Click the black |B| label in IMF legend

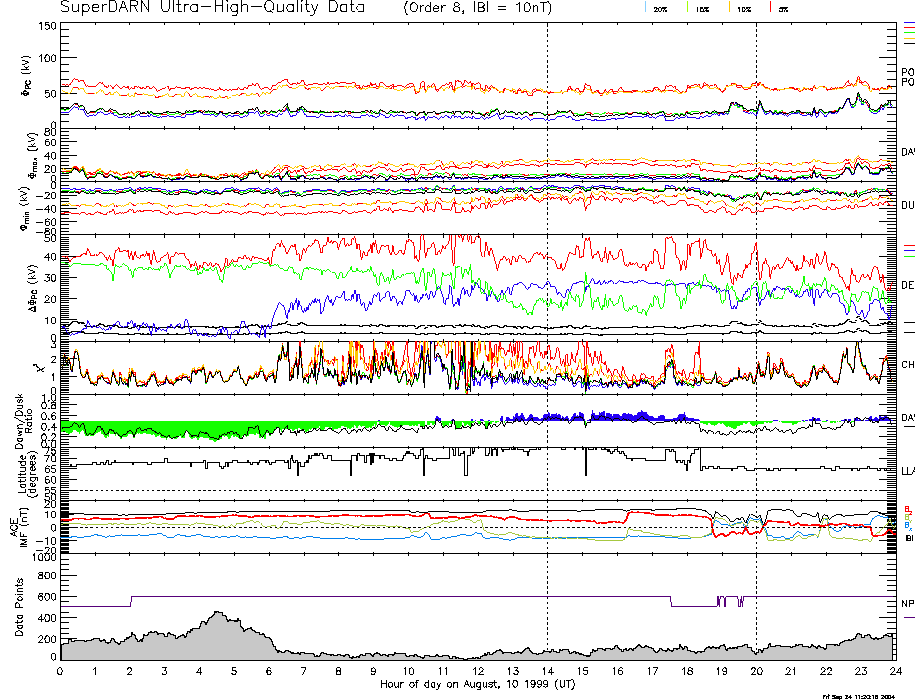909,538
